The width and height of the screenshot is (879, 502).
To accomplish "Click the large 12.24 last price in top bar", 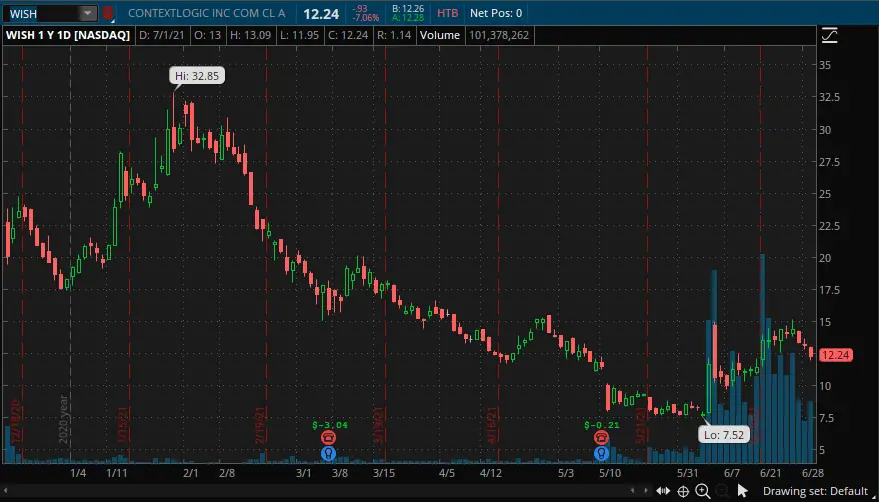I will 321,13.
